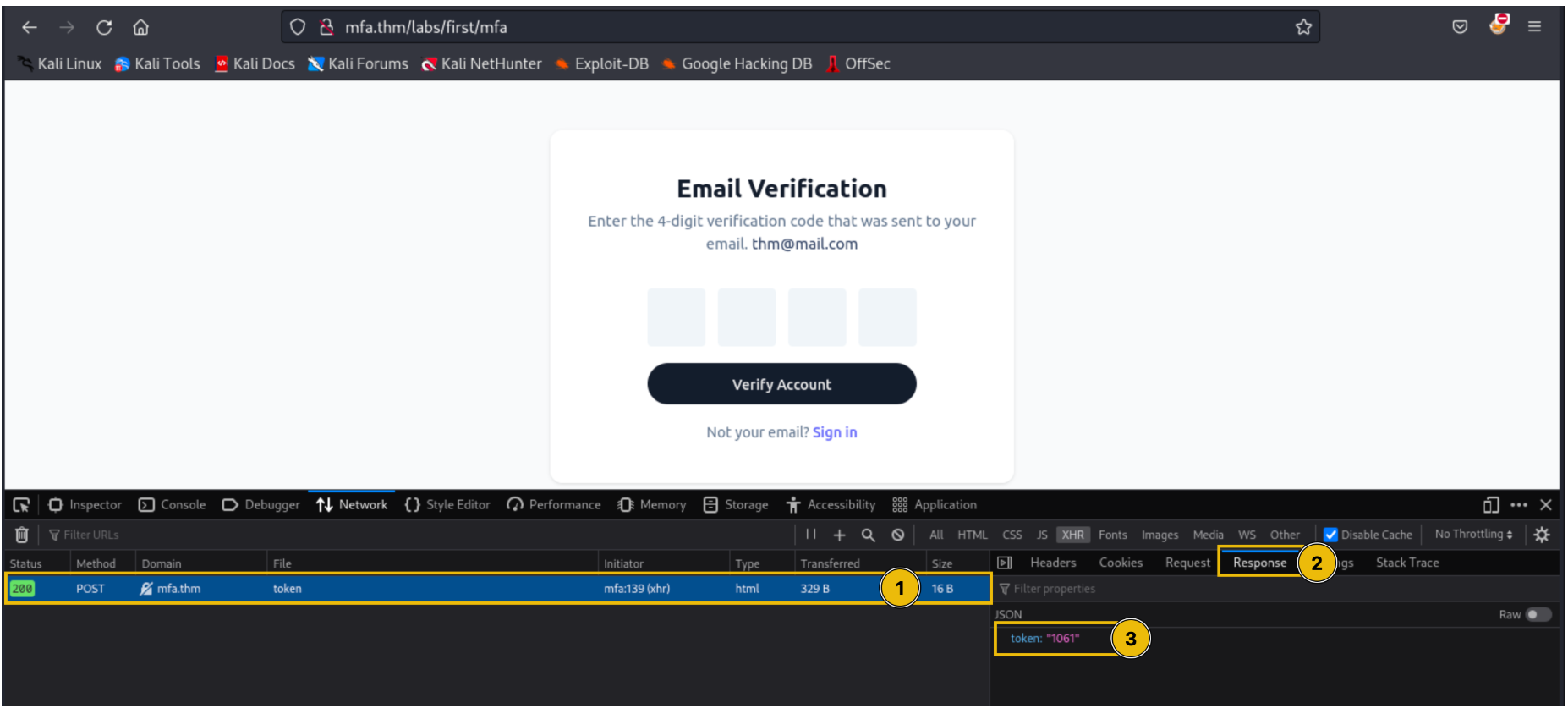Pause network recording
This screenshot has height=714, width=1568.
[811, 535]
